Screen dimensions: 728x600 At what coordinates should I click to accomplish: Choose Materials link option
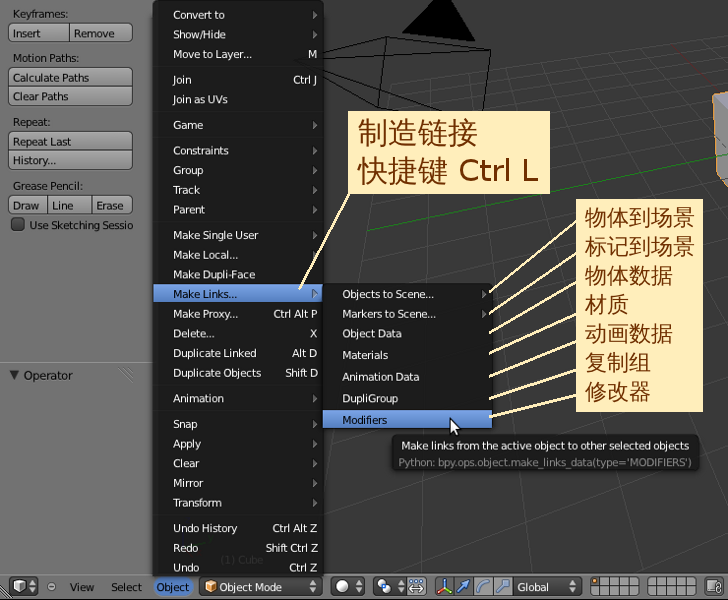407,355
